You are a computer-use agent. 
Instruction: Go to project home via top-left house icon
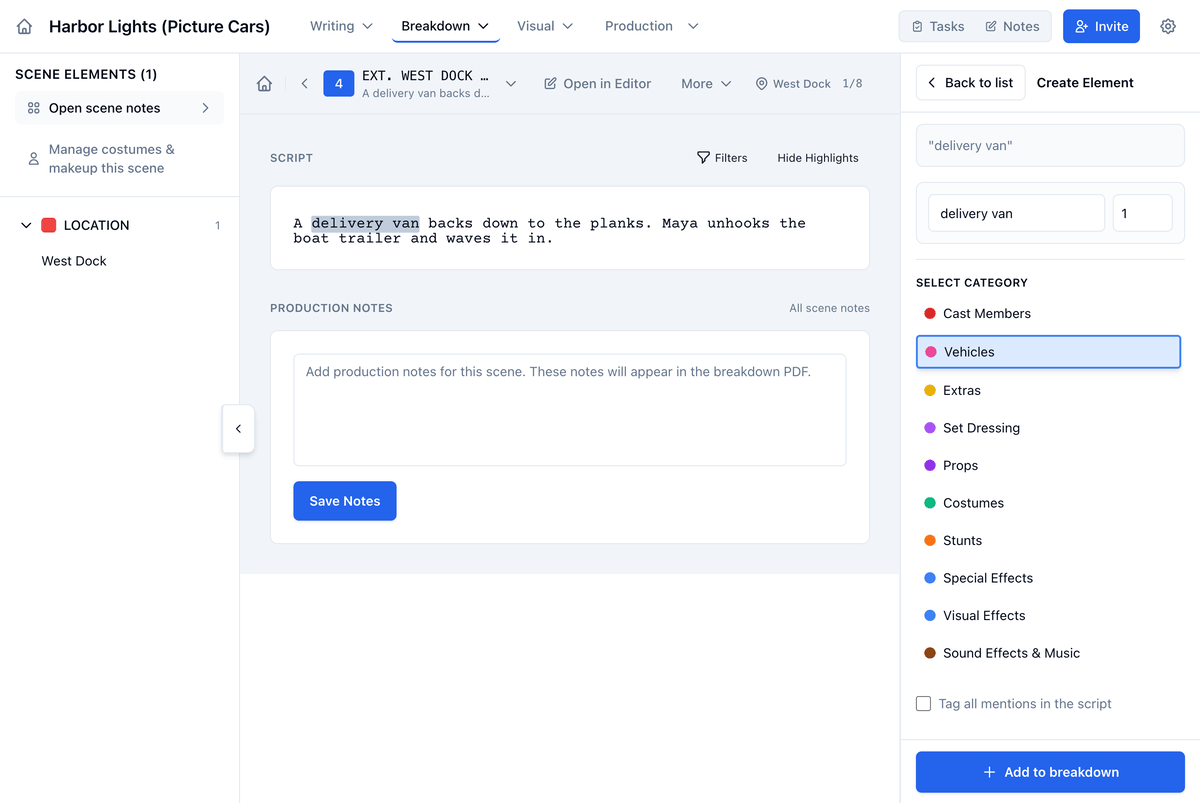[x=25, y=27]
